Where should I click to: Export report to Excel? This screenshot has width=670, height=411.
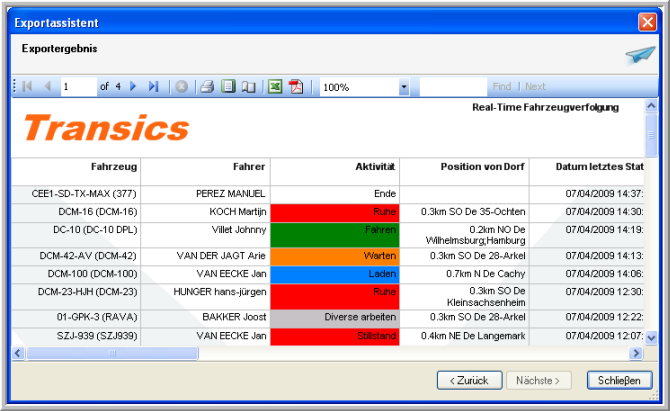coord(275,87)
